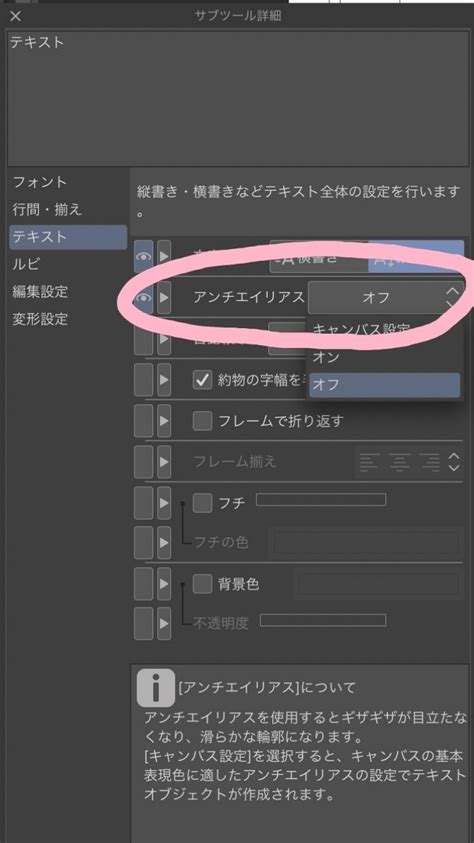Toggle palette display box for フレームで折り返す row
The image size is (474, 843).
143,421
